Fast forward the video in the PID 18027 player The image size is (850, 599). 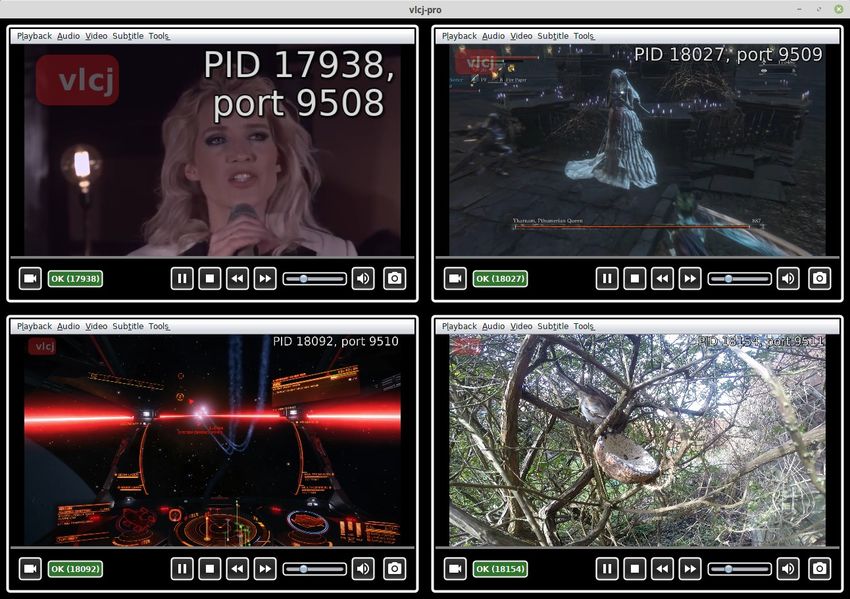point(690,279)
